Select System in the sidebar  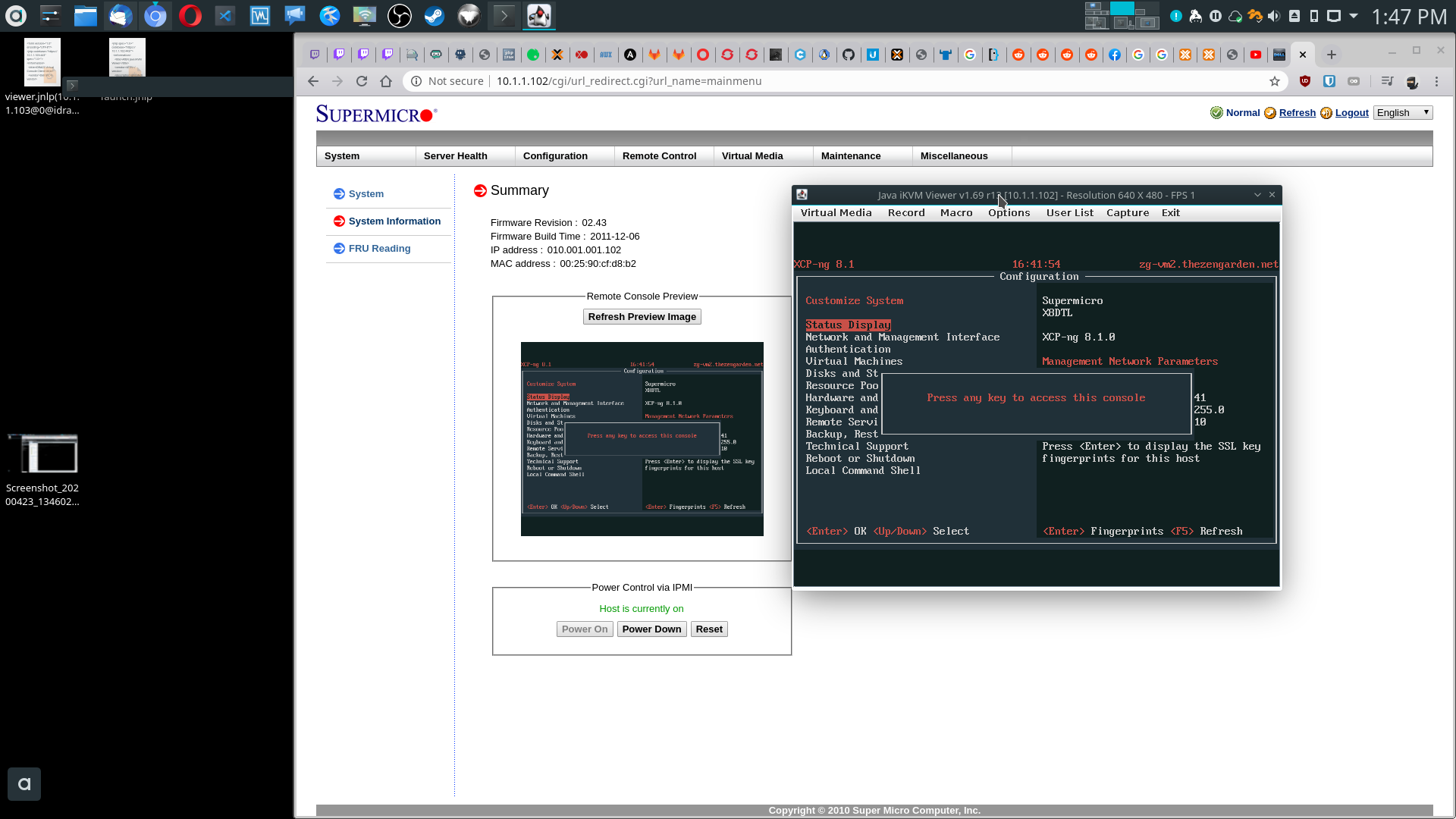pyautogui.click(x=366, y=194)
